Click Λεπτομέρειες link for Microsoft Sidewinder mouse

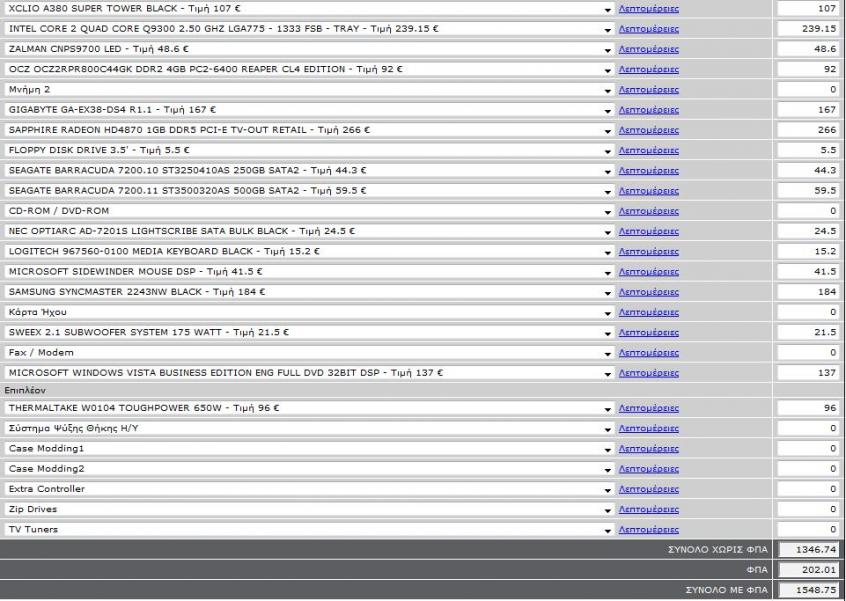tap(648, 272)
